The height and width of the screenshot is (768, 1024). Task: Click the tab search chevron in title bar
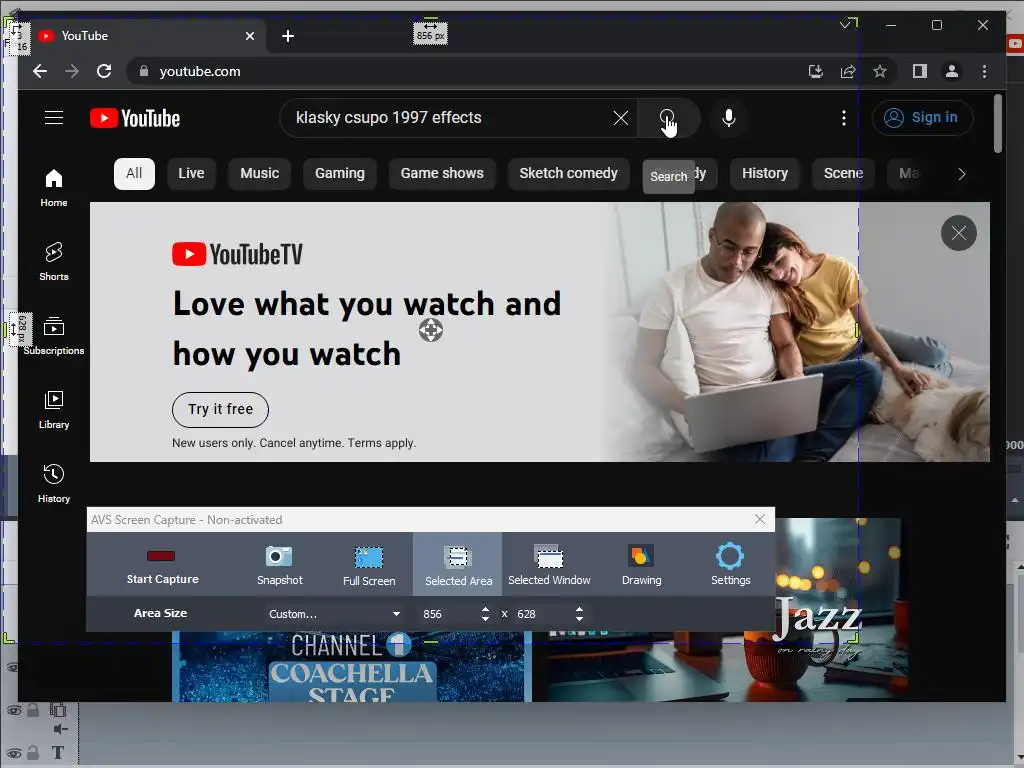click(846, 25)
